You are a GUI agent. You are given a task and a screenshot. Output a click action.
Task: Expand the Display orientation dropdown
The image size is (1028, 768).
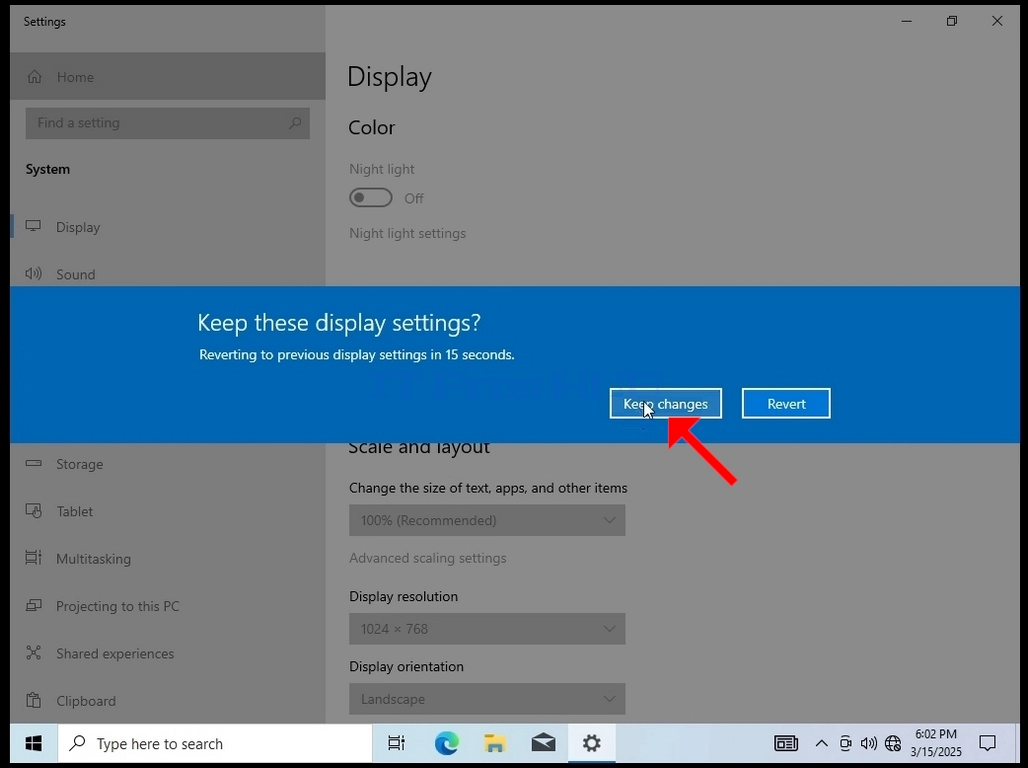487,699
